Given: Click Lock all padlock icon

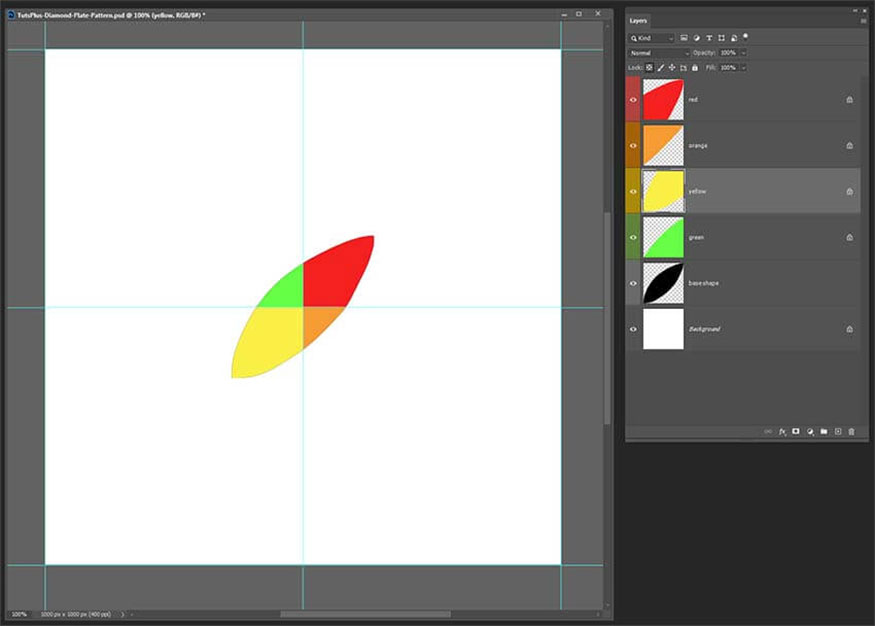Looking at the screenshot, I should pos(695,68).
